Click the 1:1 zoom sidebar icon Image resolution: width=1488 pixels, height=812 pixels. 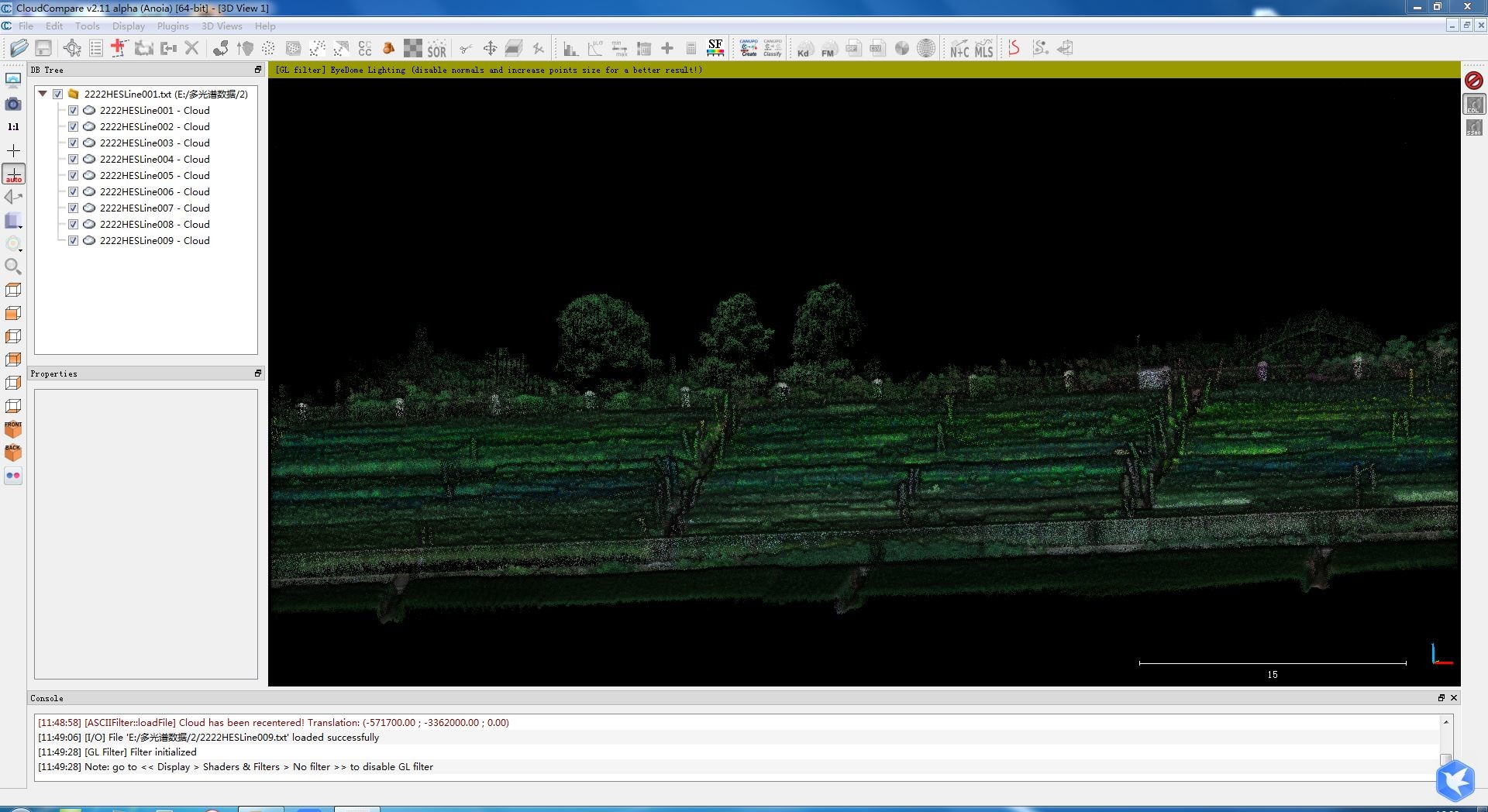[x=13, y=127]
